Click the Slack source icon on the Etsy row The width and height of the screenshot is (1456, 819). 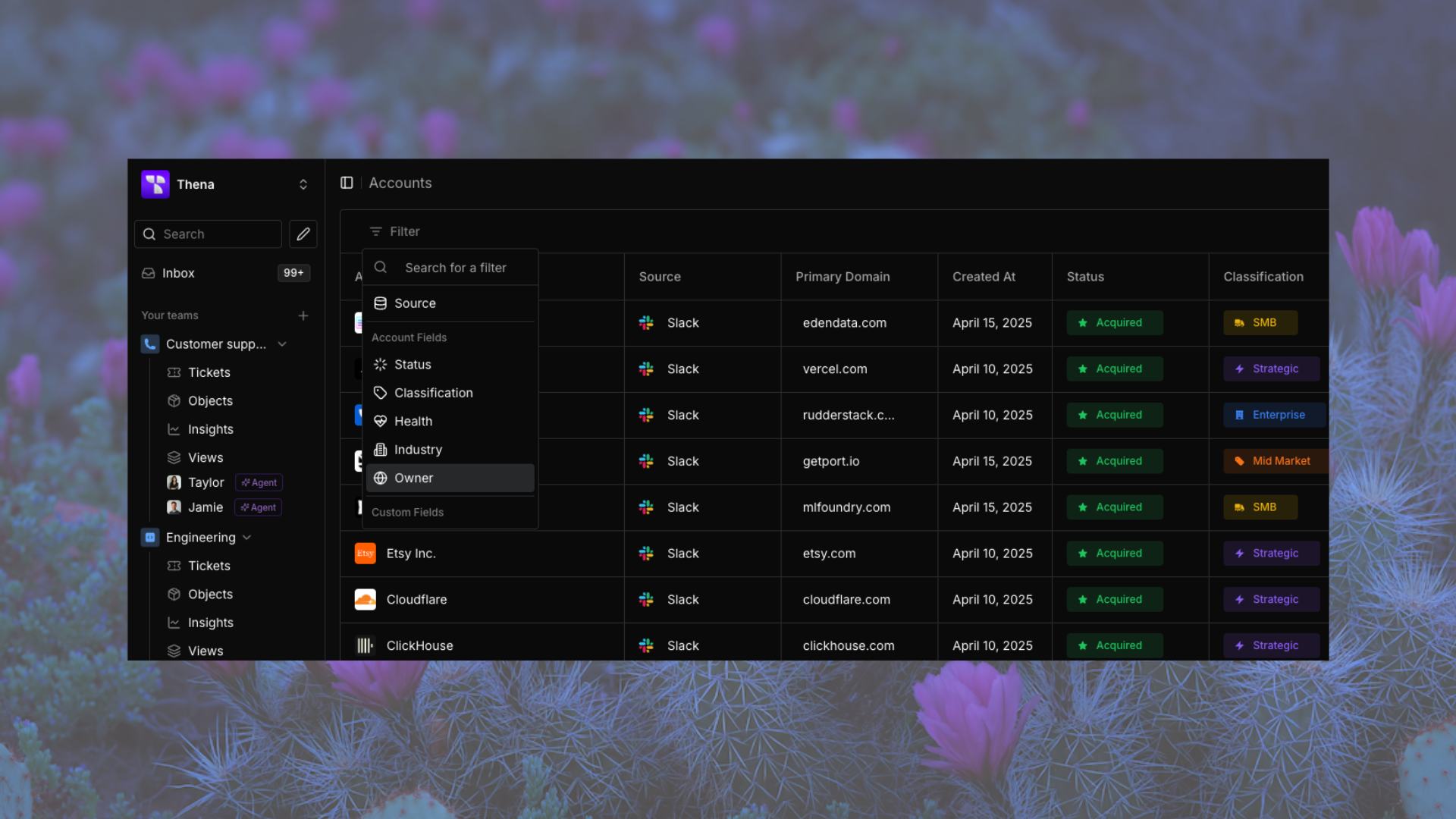[x=645, y=554]
